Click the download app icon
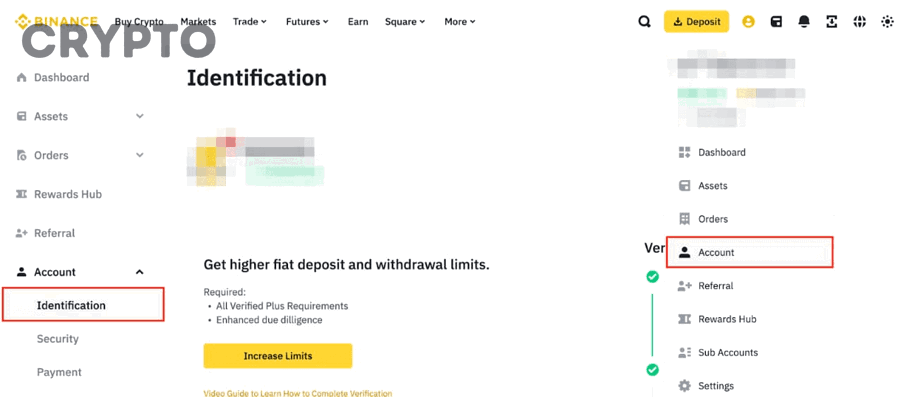 click(x=832, y=22)
